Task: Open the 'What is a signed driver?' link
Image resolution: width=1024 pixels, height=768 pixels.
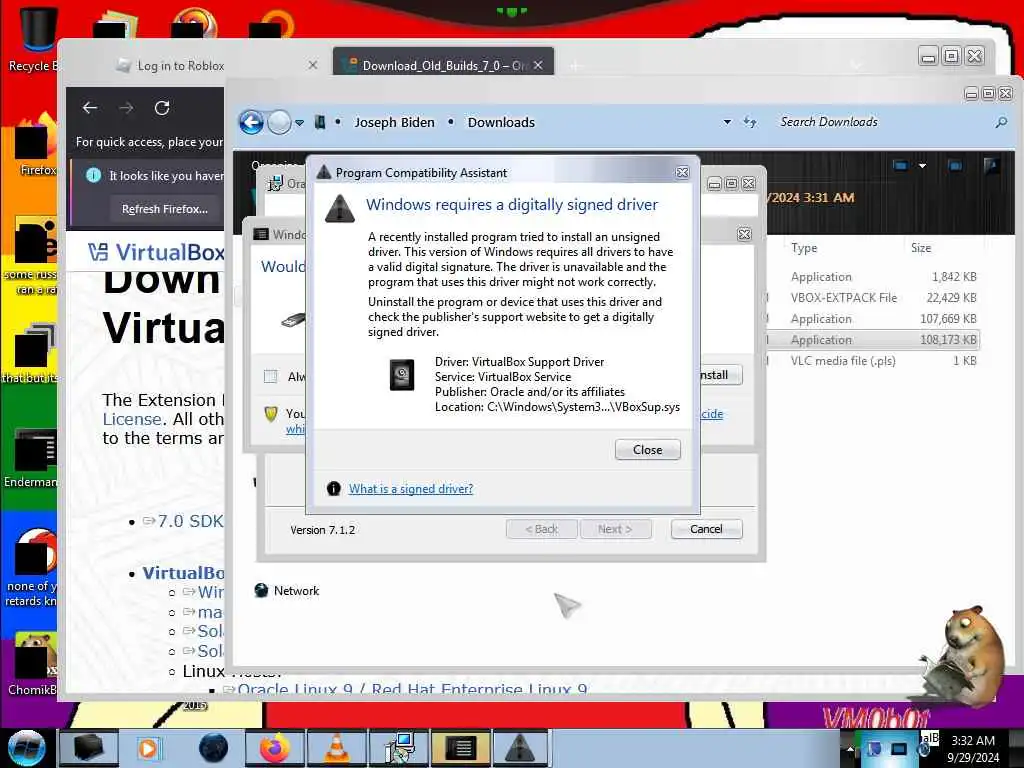Action: 411,488
